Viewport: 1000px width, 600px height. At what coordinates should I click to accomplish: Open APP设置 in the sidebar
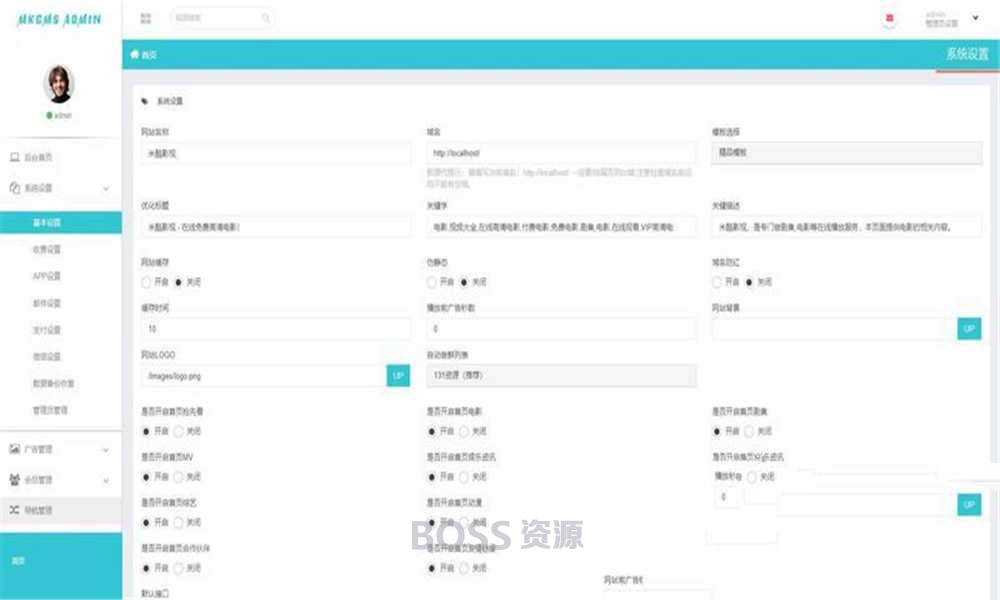coord(47,276)
